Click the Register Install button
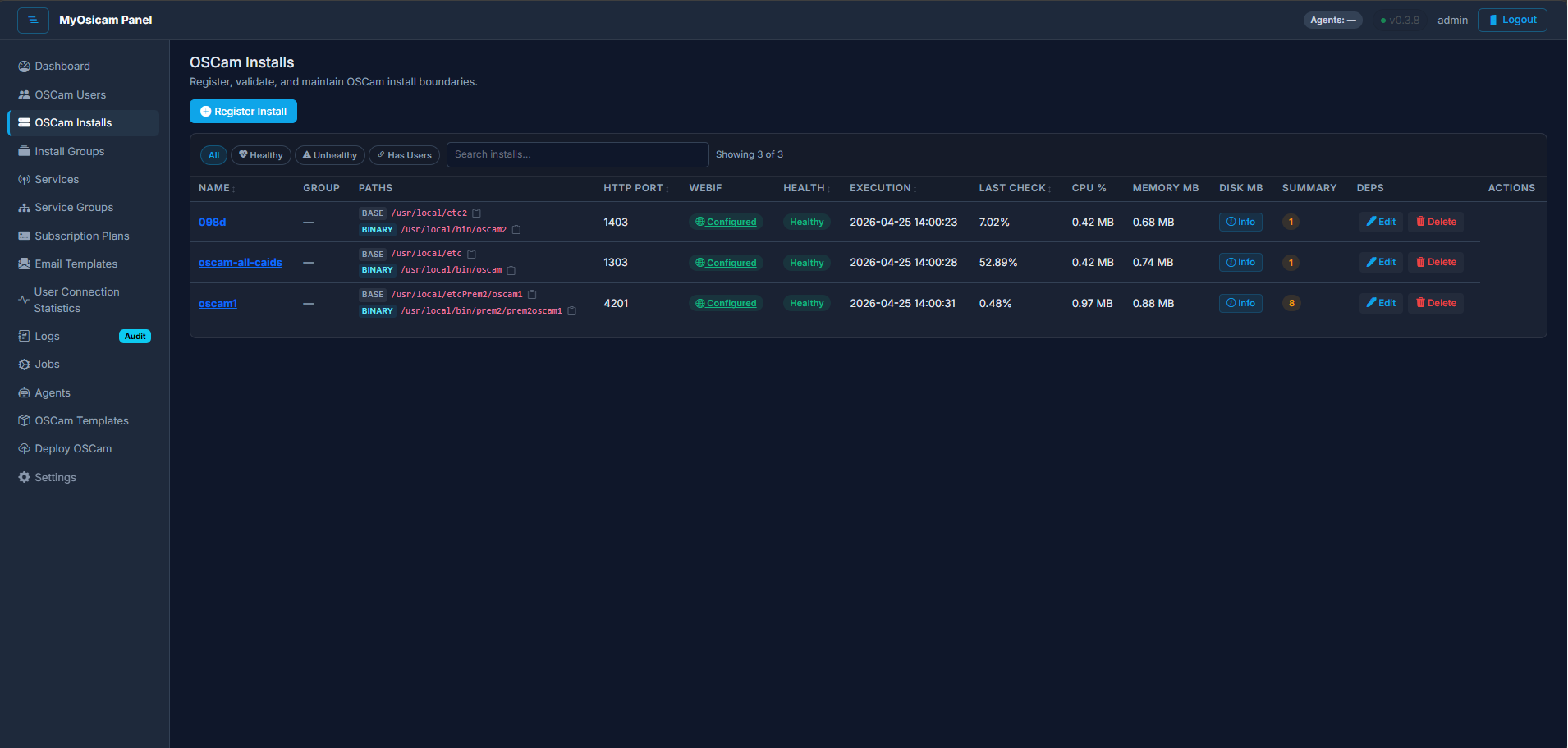1568x748 pixels. coord(243,112)
